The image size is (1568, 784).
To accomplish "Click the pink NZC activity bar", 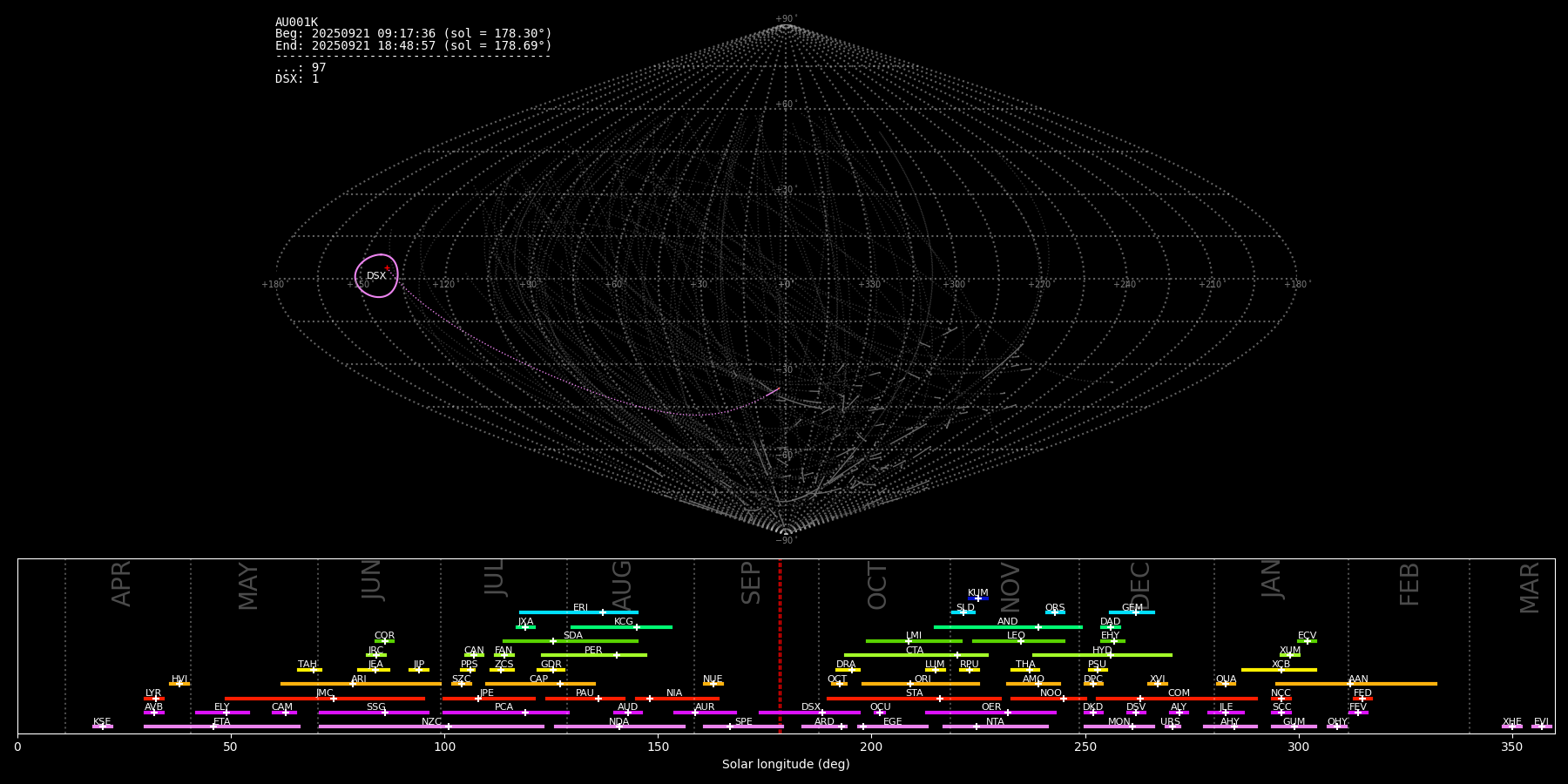I will (431, 727).
